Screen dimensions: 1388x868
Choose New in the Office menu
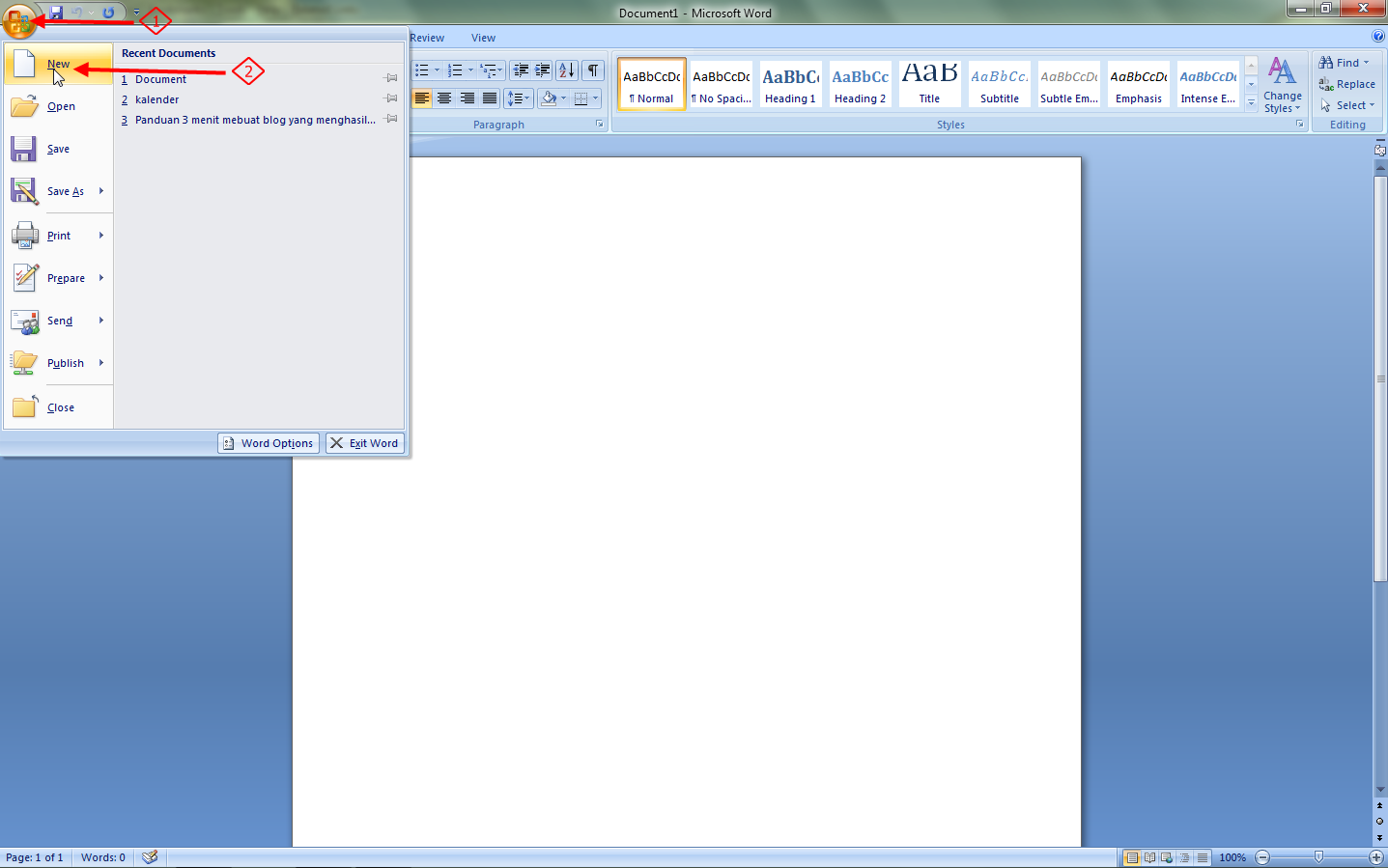58,64
